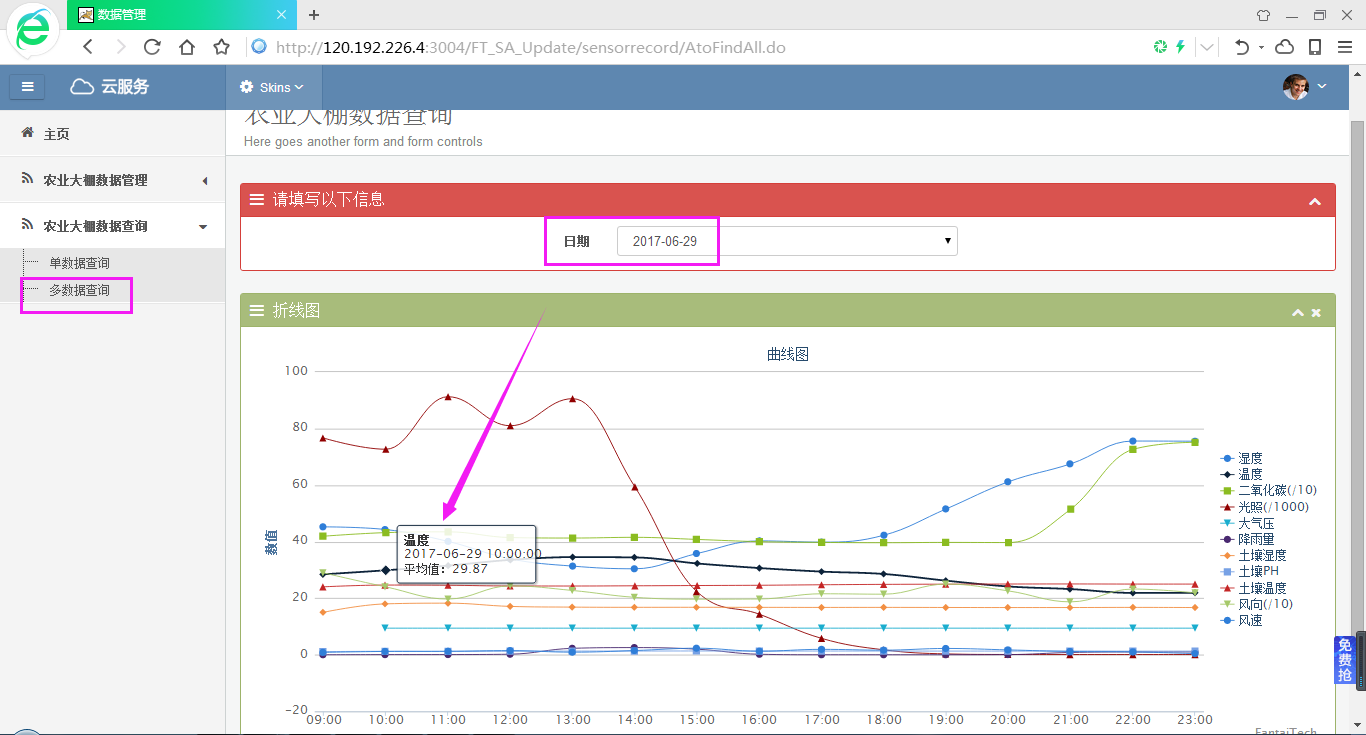The width and height of the screenshot is (1366, 735).
Task: Open a new browser tab
Action: (x=314, y=15)
